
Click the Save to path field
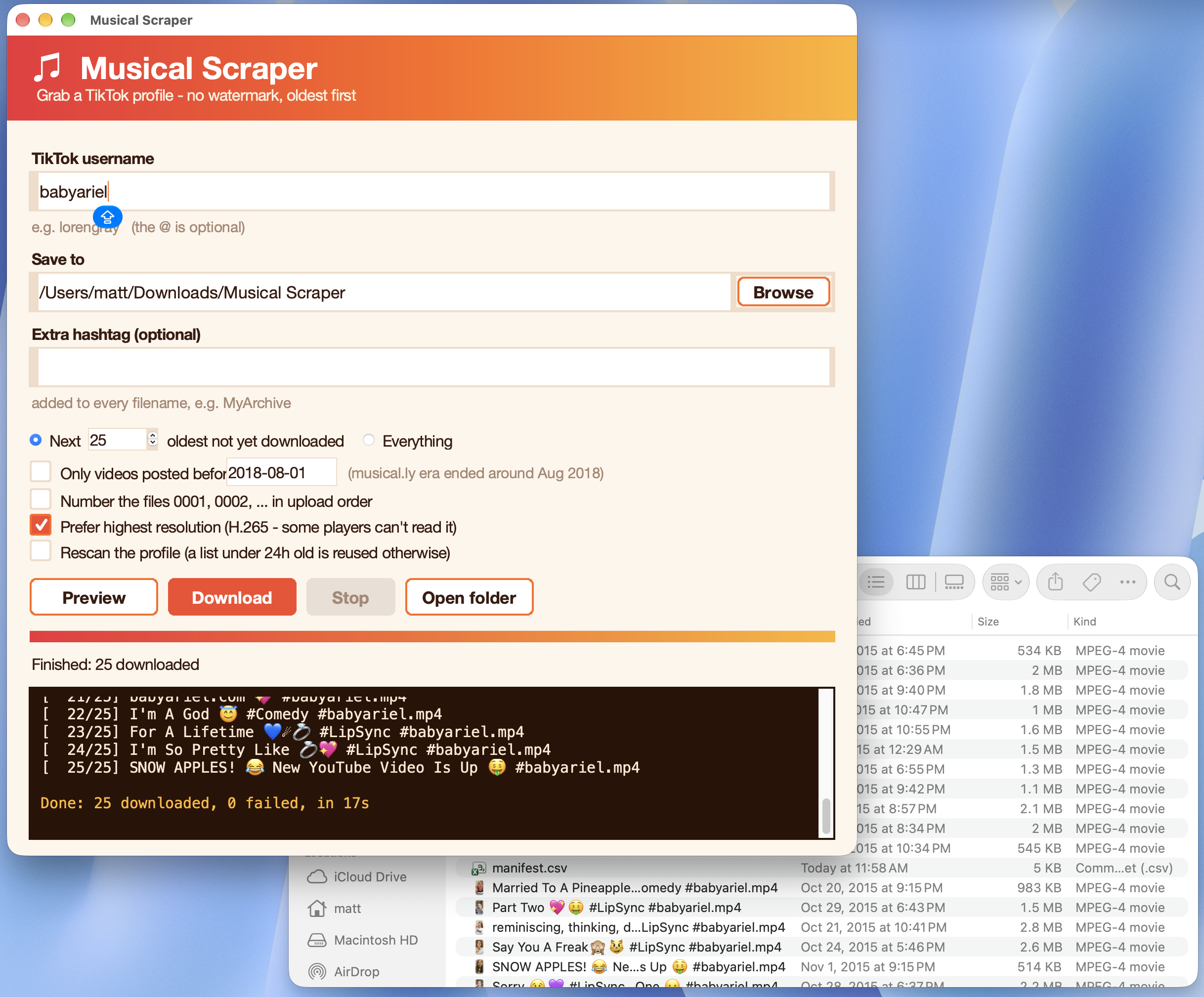pos(384,292)
